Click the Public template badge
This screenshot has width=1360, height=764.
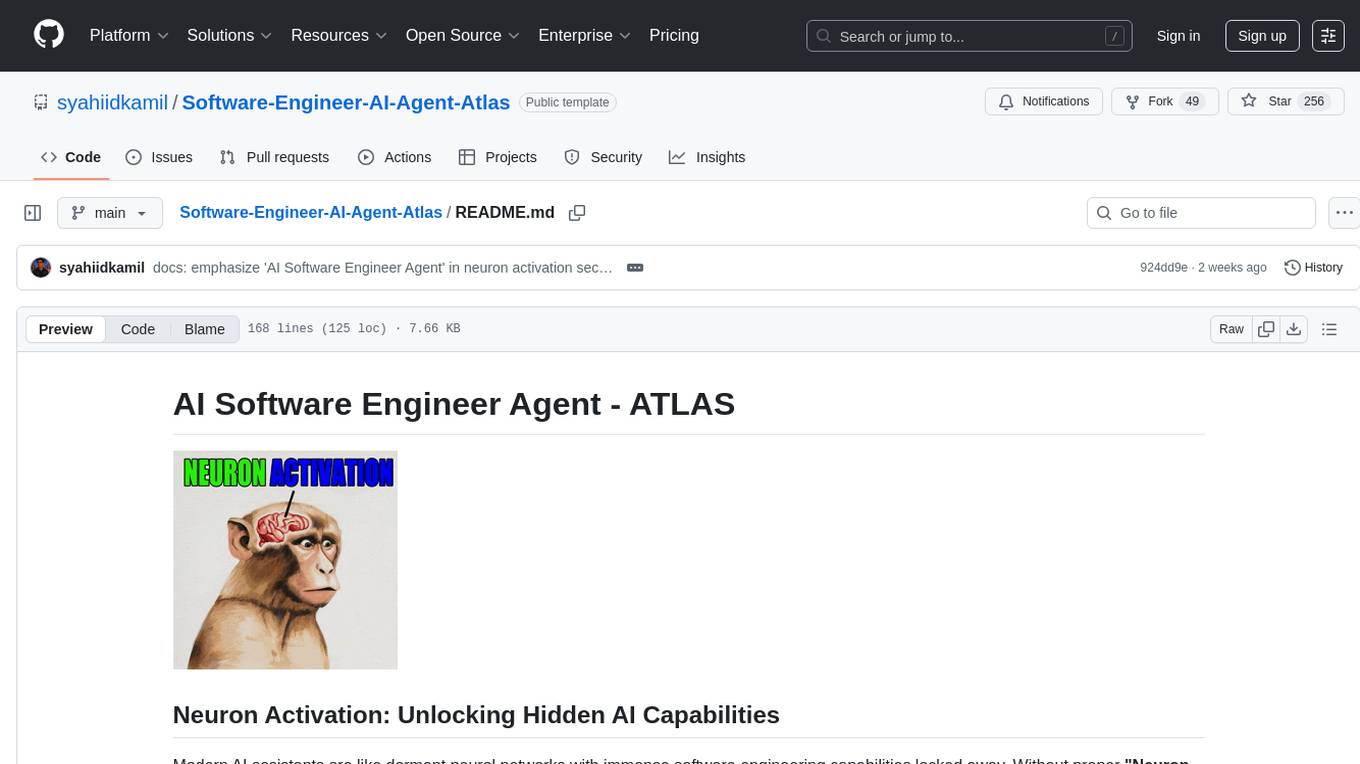[x=568, y=102]
